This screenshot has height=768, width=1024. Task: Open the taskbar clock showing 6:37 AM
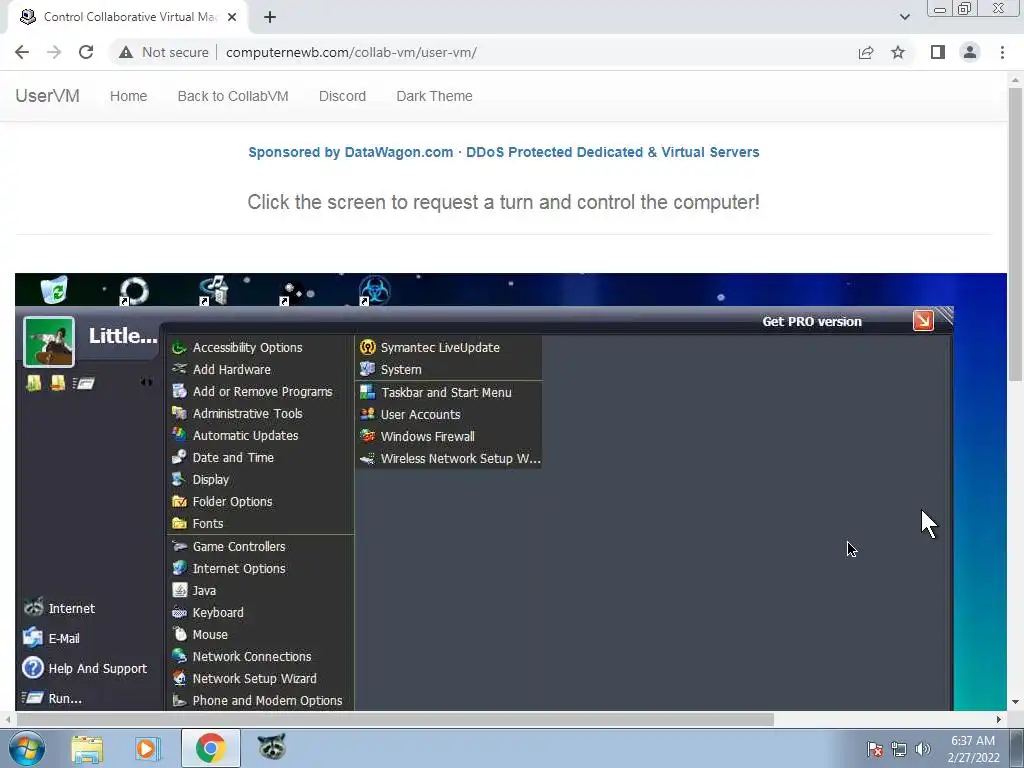pyautogui.click(x=973, y=749)
